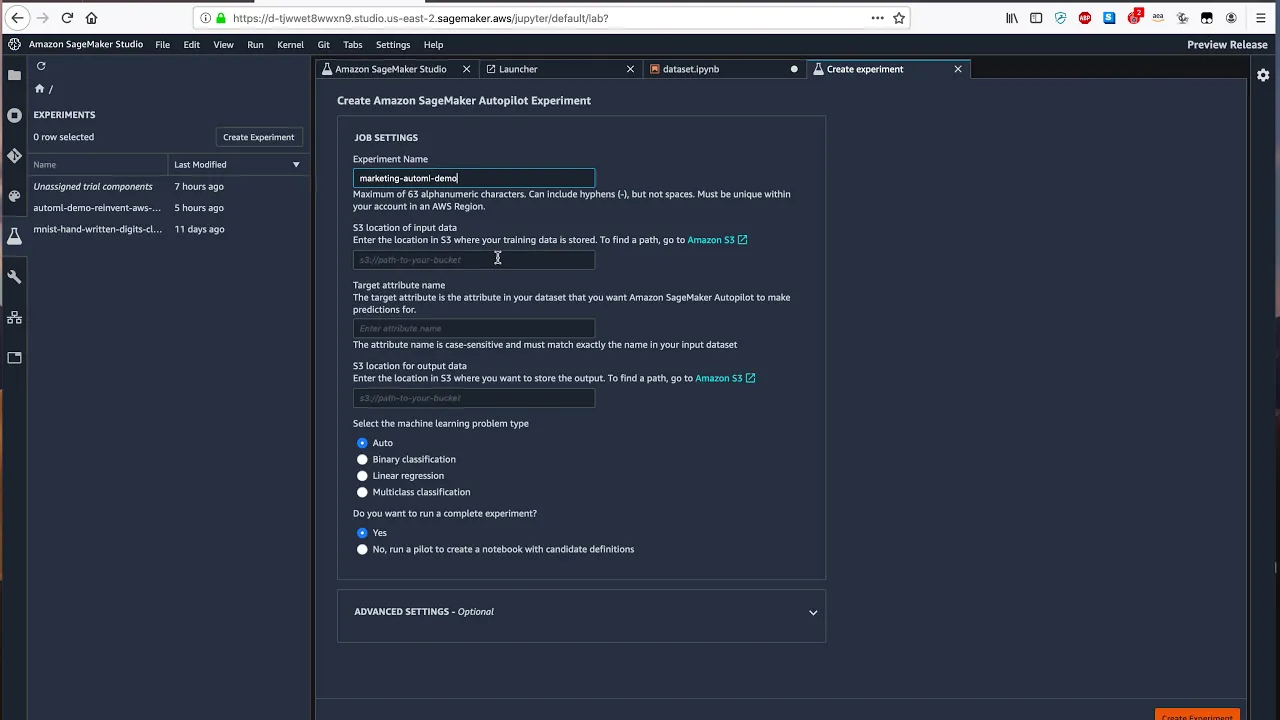Open the endpoints network sidebar icon
This screenshot has width=1280, height=720.
14,317
